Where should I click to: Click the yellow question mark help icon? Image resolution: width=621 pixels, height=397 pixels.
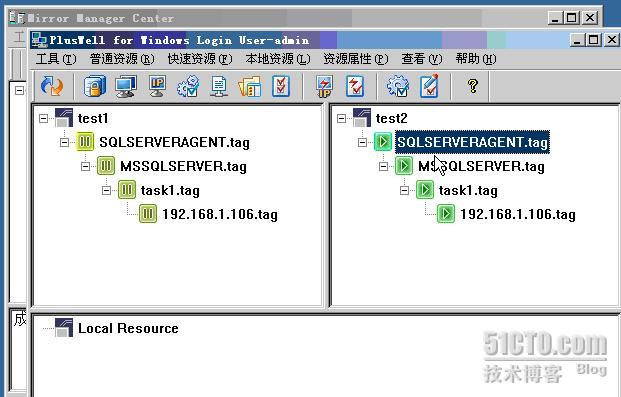[472, 86]
